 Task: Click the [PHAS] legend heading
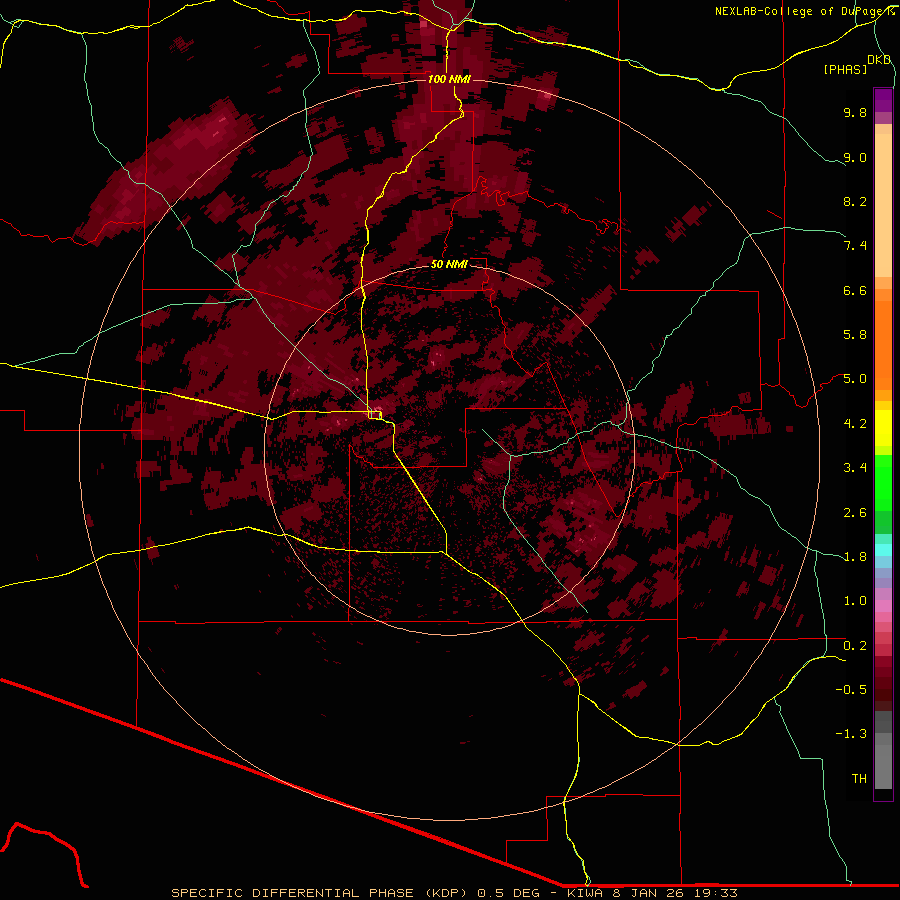tap(845, 69)
